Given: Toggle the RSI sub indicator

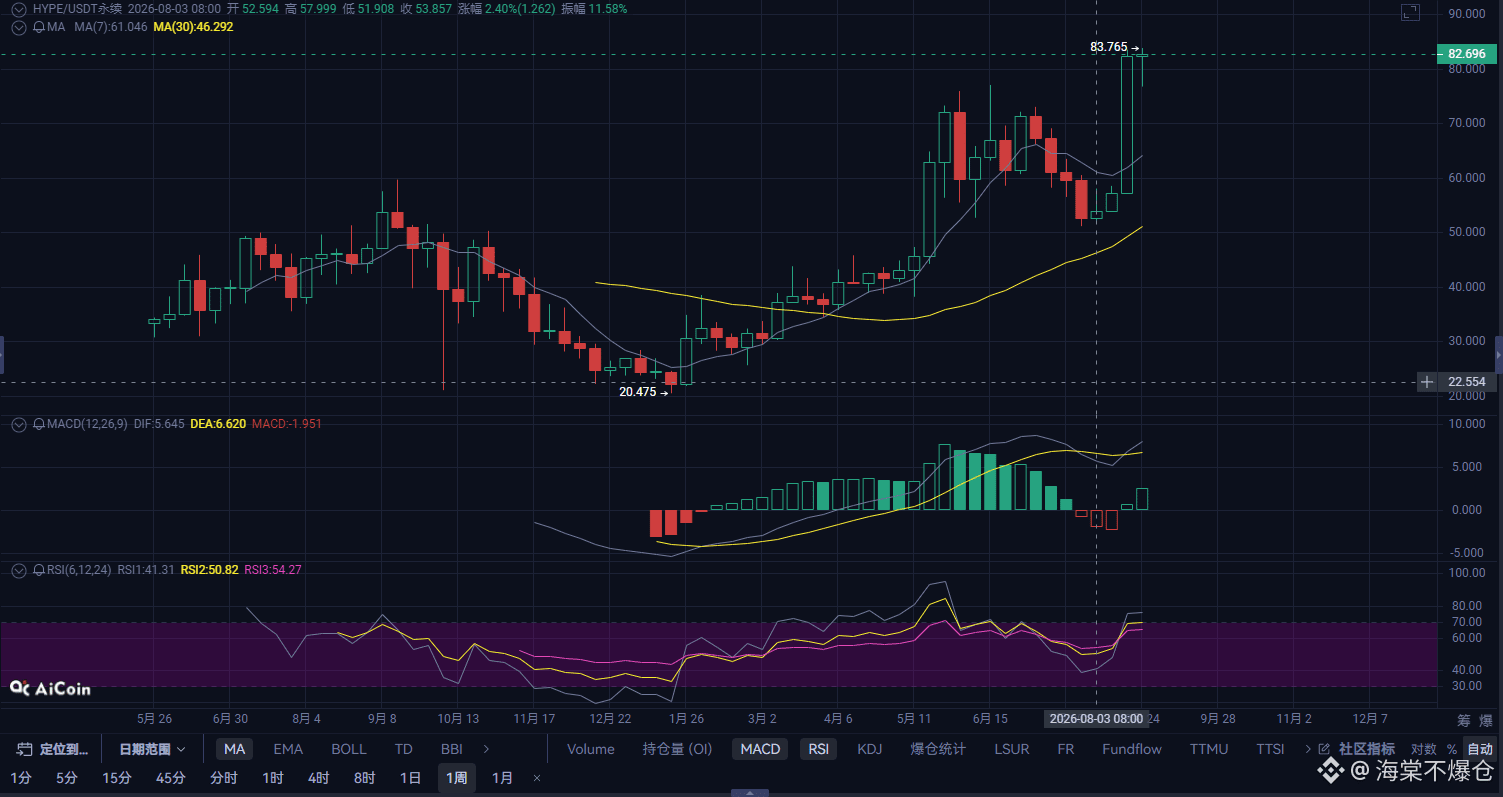Looking at the screenshot, I should point(819,749).
